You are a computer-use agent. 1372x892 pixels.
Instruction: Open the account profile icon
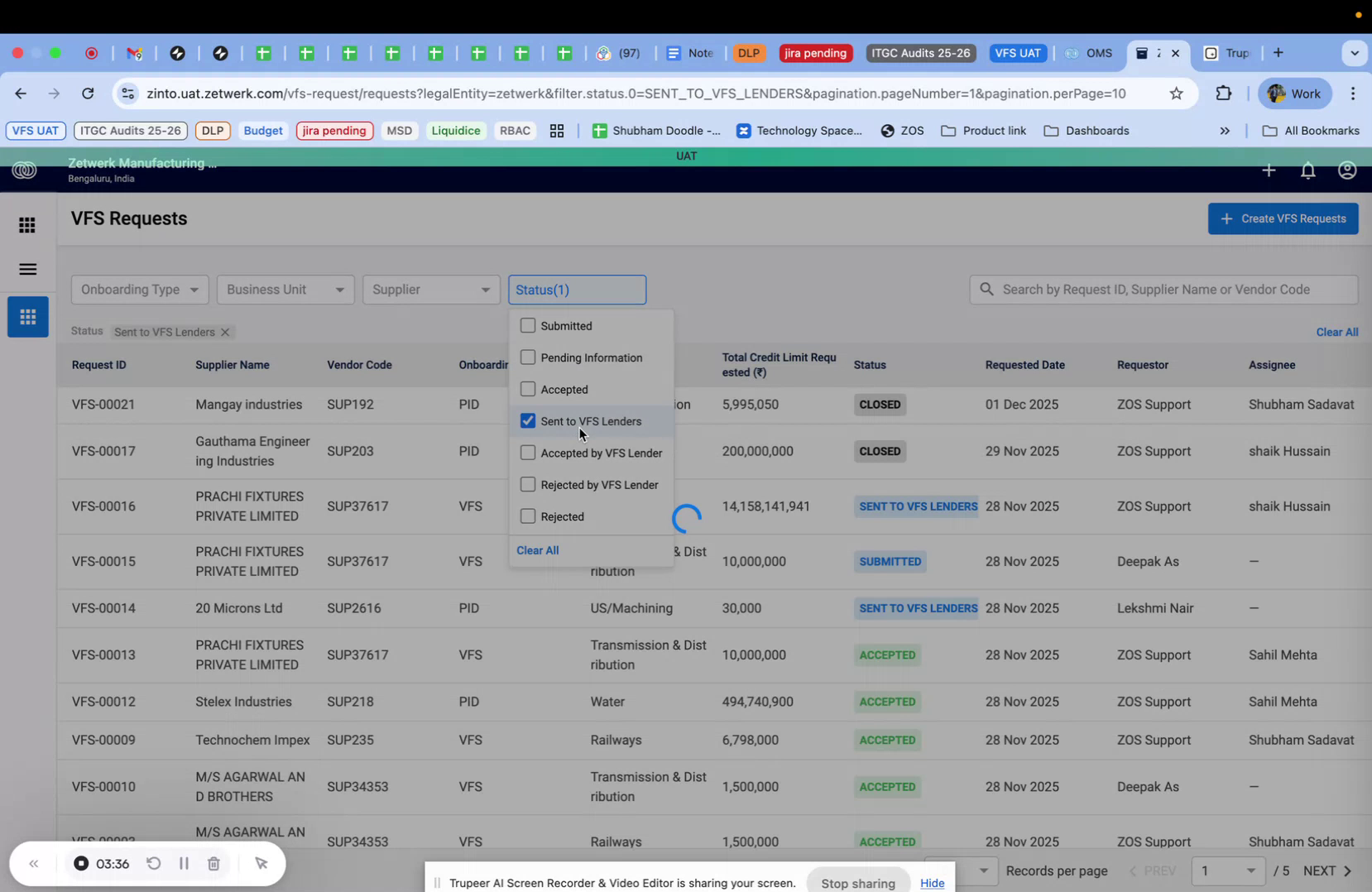click(1347, 170)
